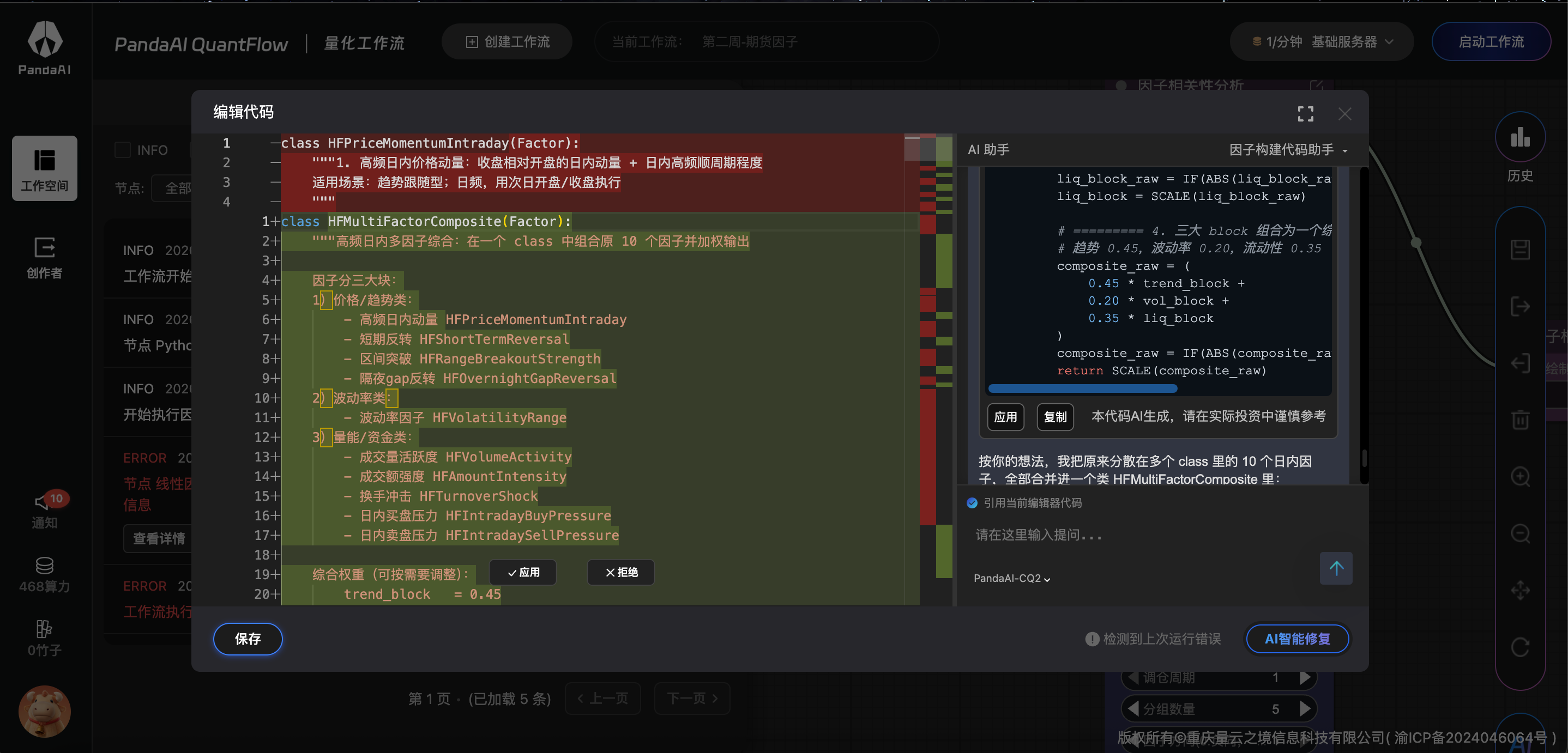Open the 通知 notifications bell with 10 badge

(x=45, y=509)
